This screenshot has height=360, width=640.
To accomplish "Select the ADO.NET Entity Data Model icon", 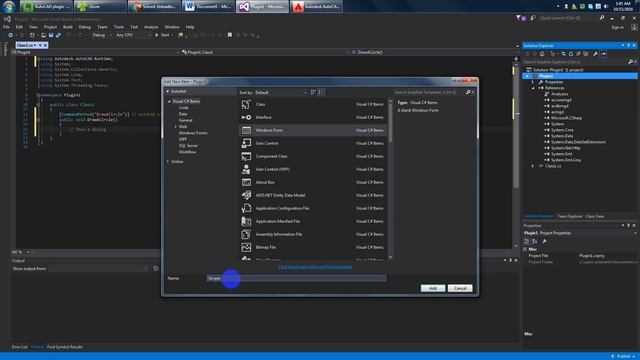I will (x=246, y=195).
